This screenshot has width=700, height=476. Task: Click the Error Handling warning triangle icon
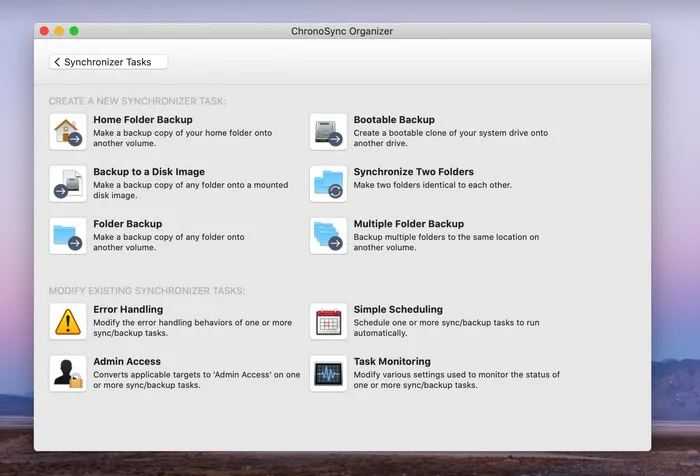click(68, 322)
